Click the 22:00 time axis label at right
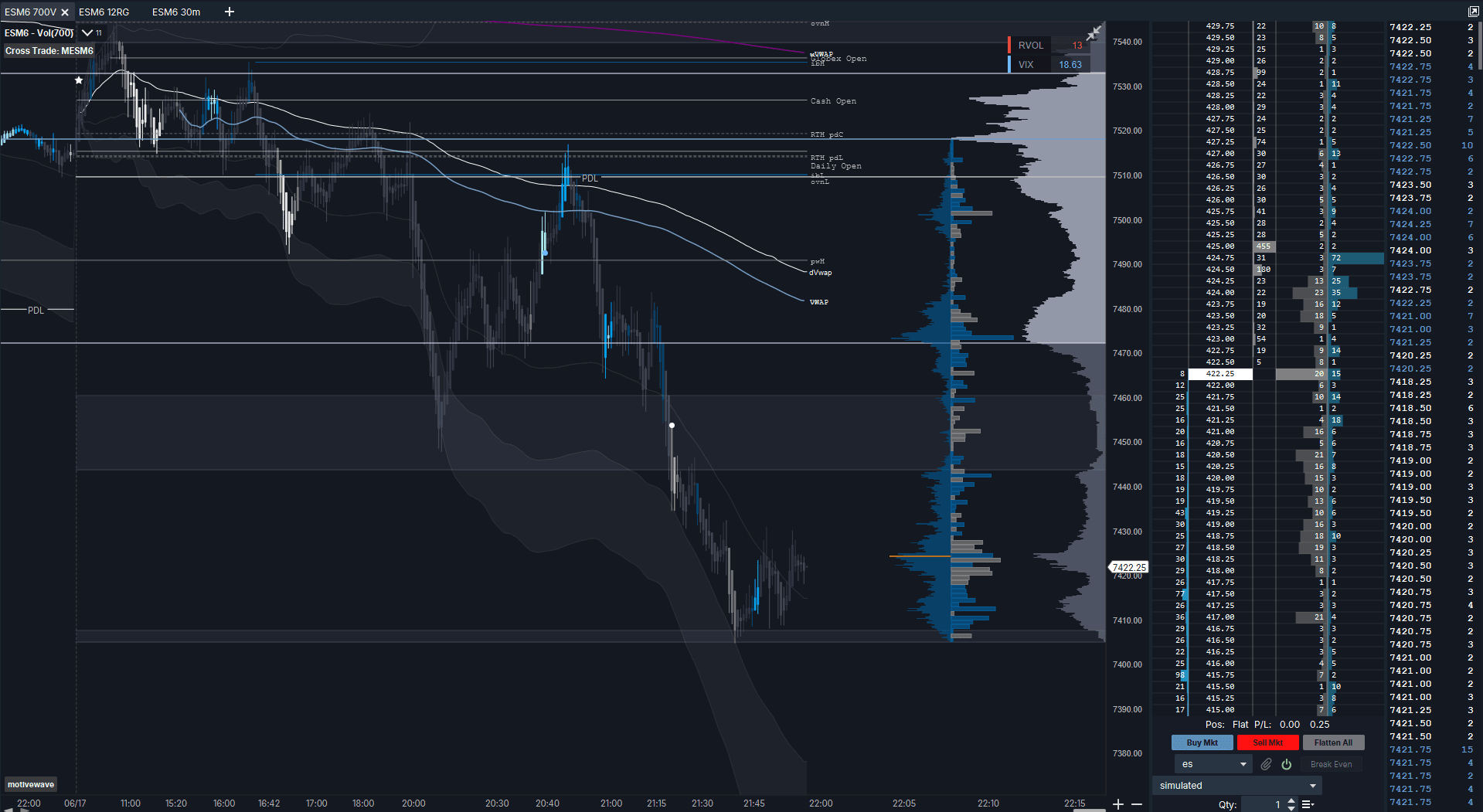The width and height of the screenshot is (1483, 812). pos(821,804)
